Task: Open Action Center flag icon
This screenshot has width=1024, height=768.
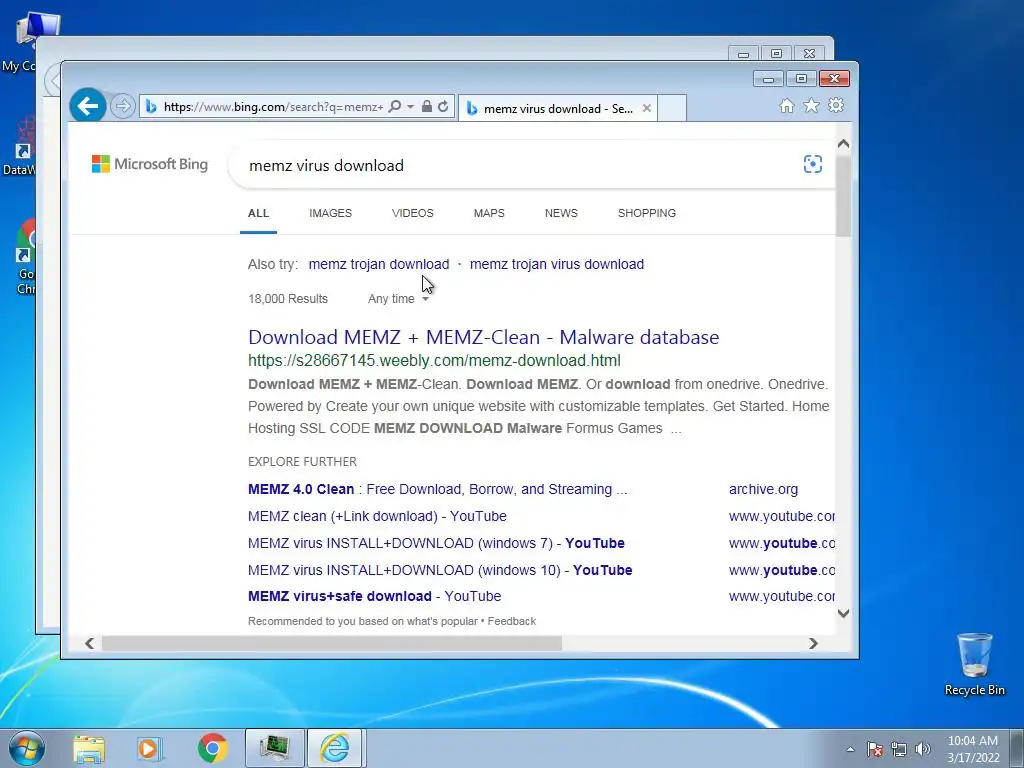Action: pos(874,749)
